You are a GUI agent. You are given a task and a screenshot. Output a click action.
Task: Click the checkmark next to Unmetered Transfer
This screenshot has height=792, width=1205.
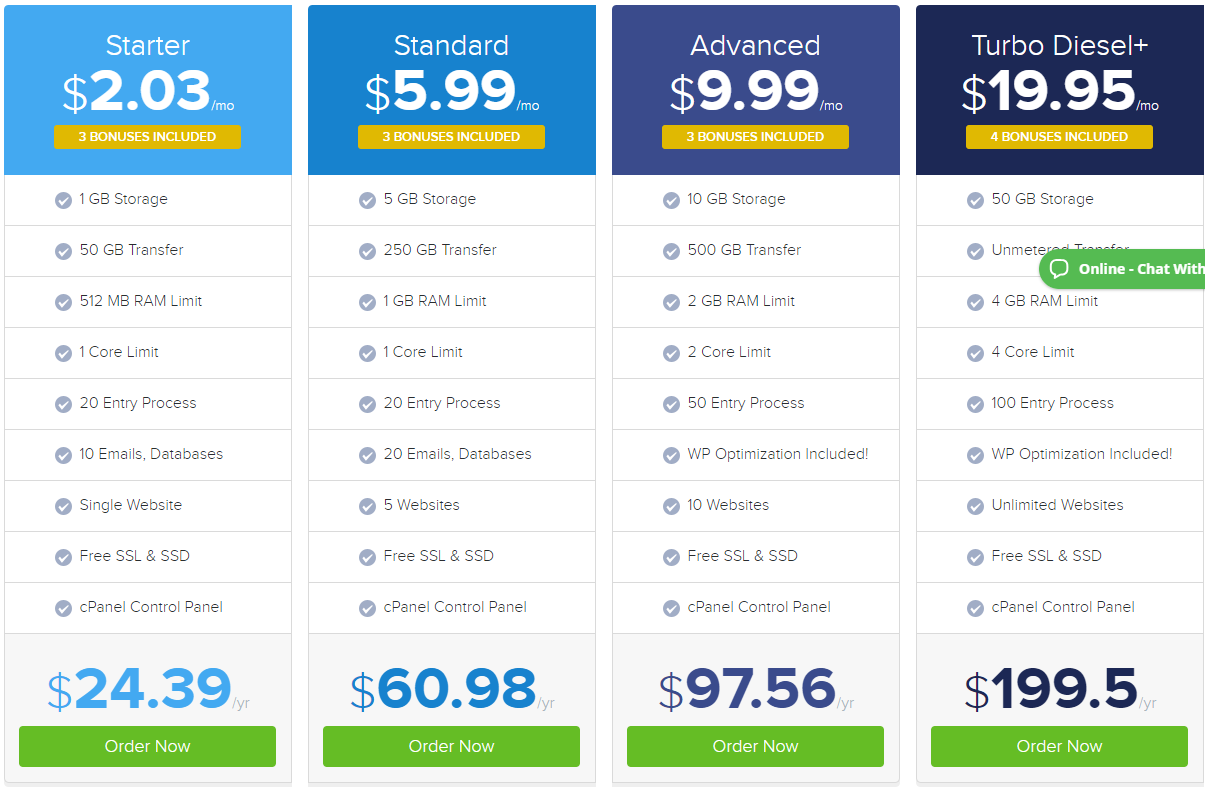975,251
